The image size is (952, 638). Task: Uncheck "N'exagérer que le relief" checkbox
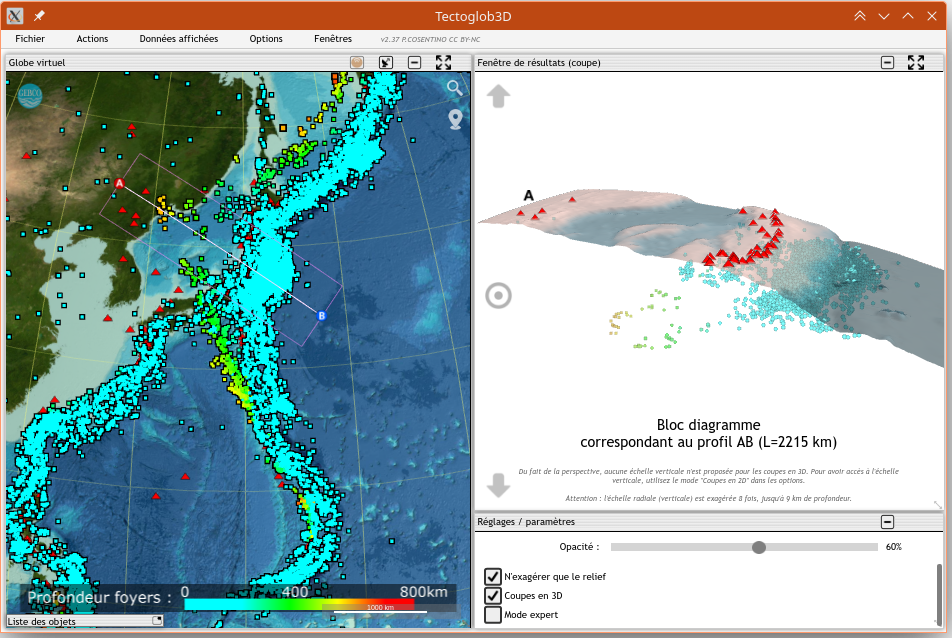[493, 576]
